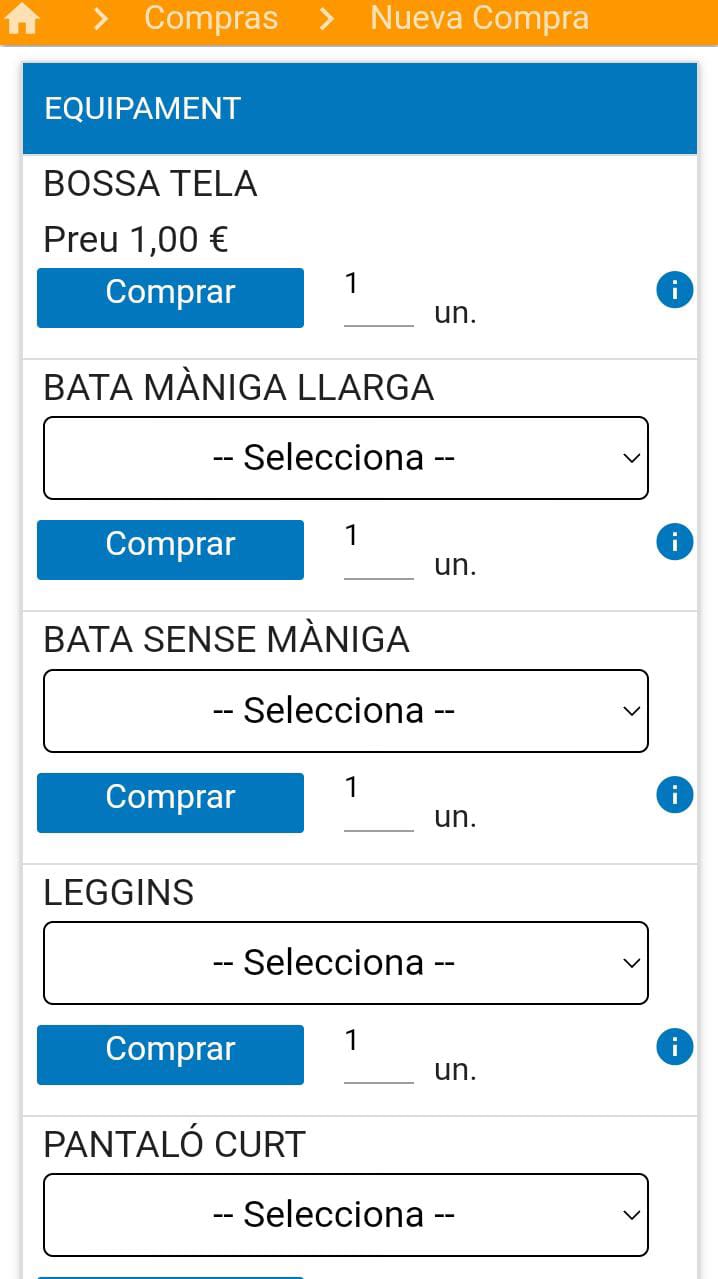The width and height of the screenshot is (718, 1279).
Task: Click the LEGGINS info icon
Action: tap(675, 1047)
